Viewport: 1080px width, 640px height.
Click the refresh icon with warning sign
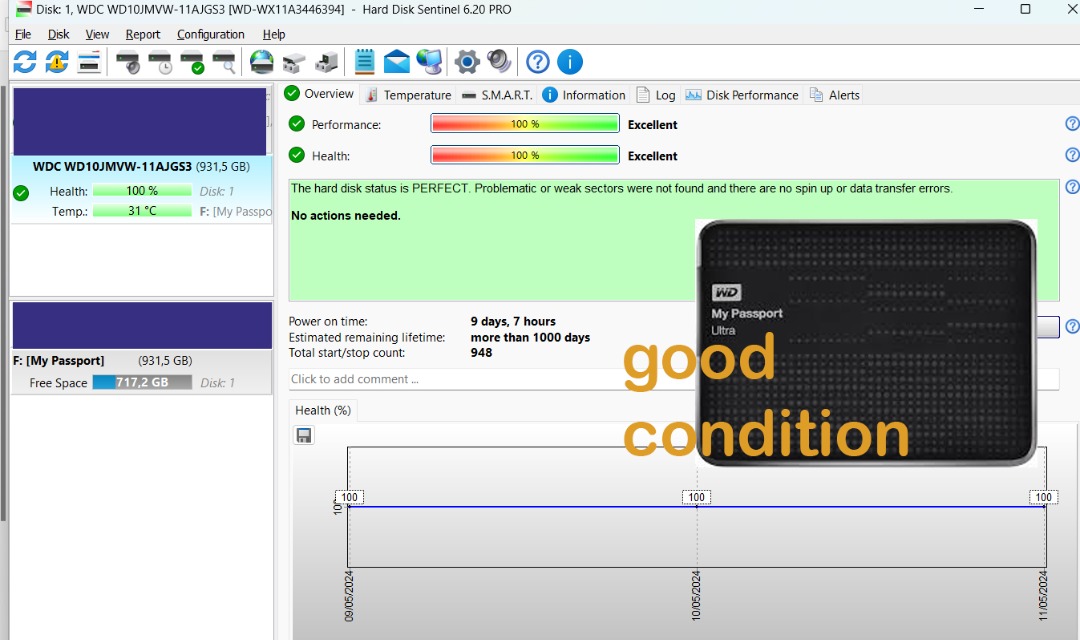pos(57,62)
